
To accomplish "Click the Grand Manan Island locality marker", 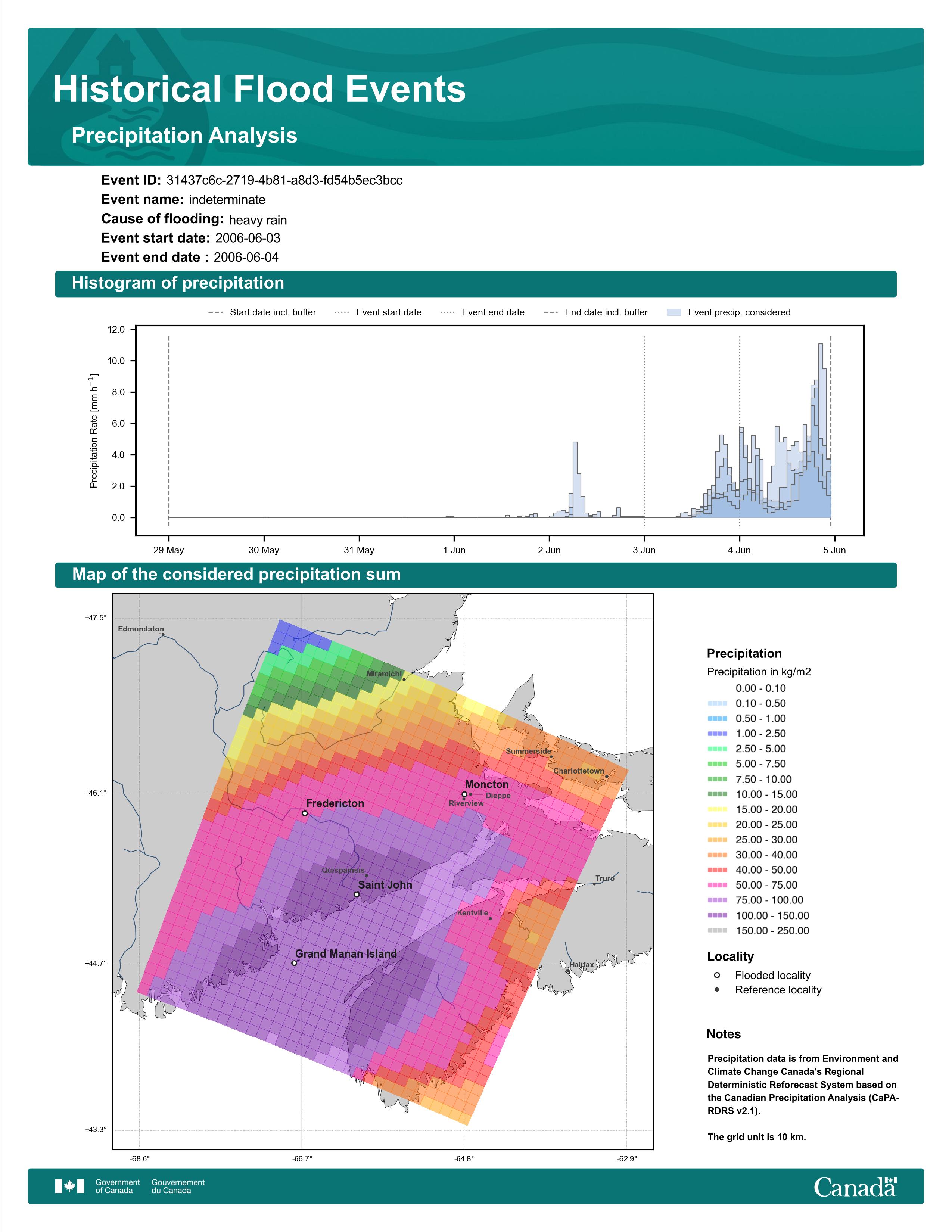I will [294, 963].
